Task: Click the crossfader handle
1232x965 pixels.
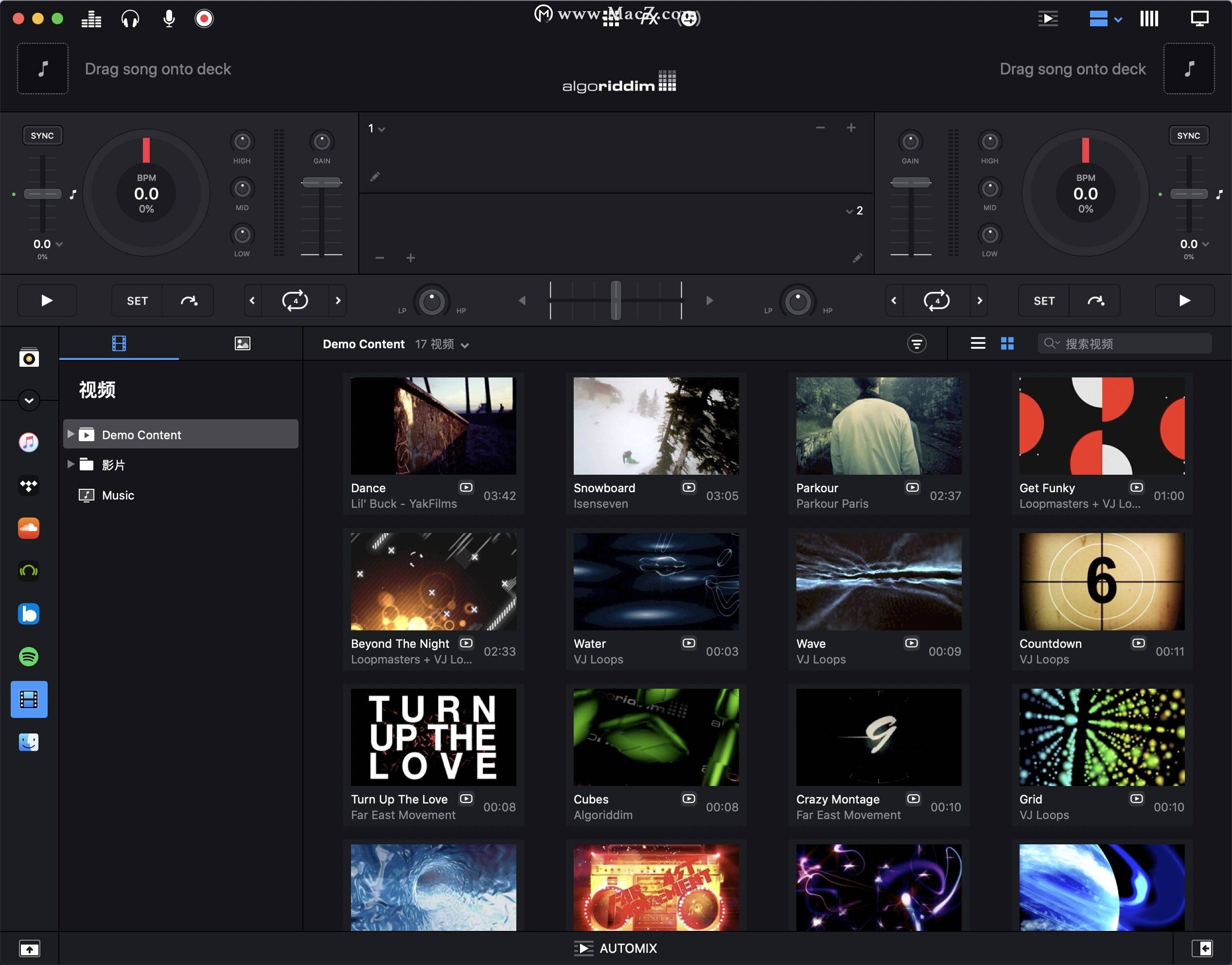Action: point(616,300)
